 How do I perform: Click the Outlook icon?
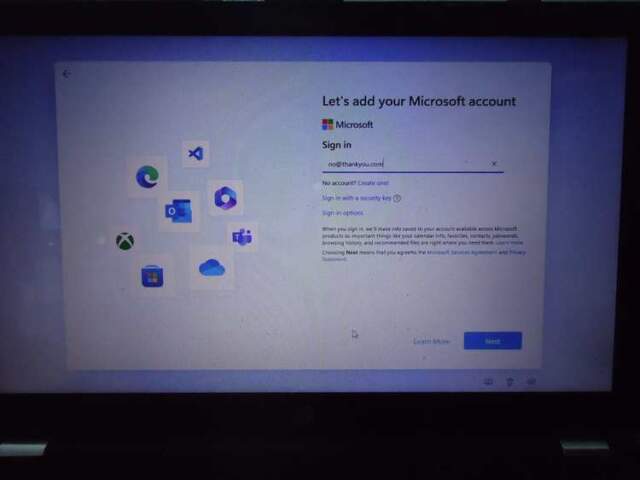[x=178, y=211]
